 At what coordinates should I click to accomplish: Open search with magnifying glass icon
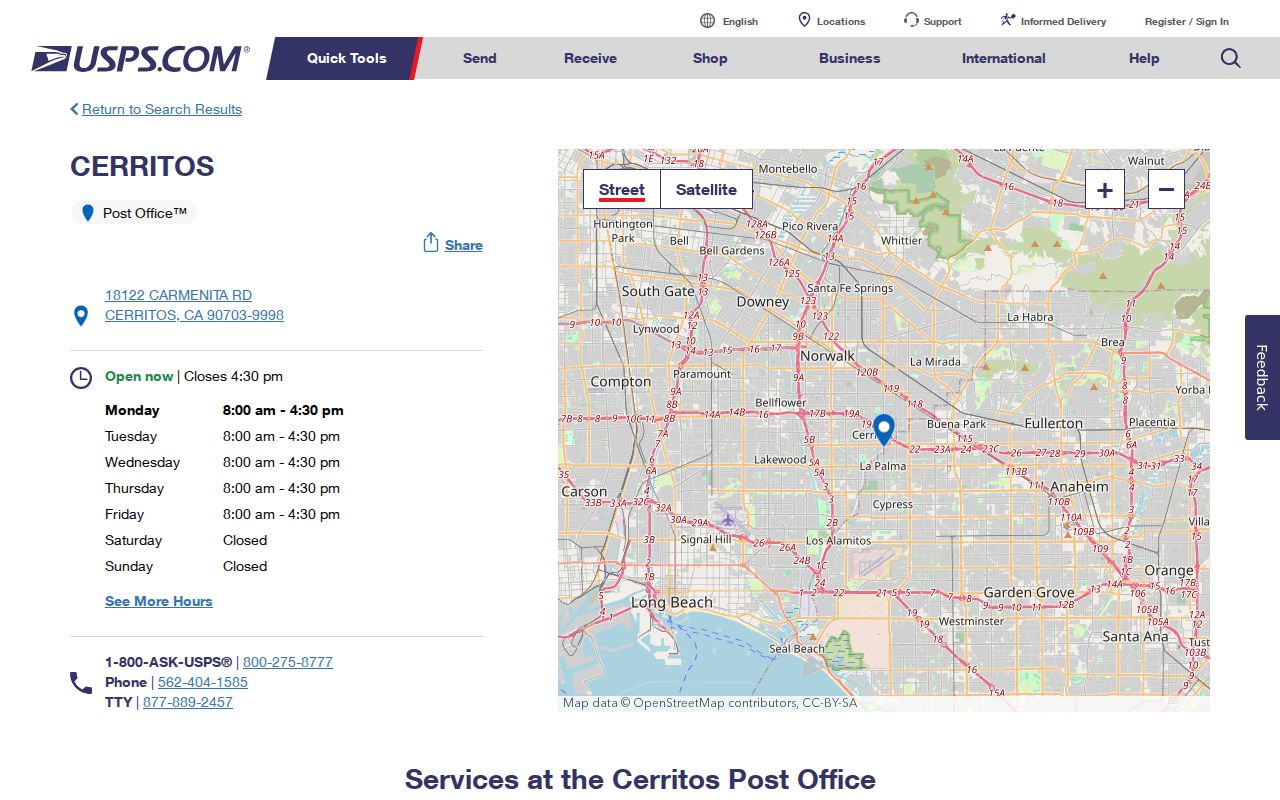pyautogui.click(x=1231, y=58)
